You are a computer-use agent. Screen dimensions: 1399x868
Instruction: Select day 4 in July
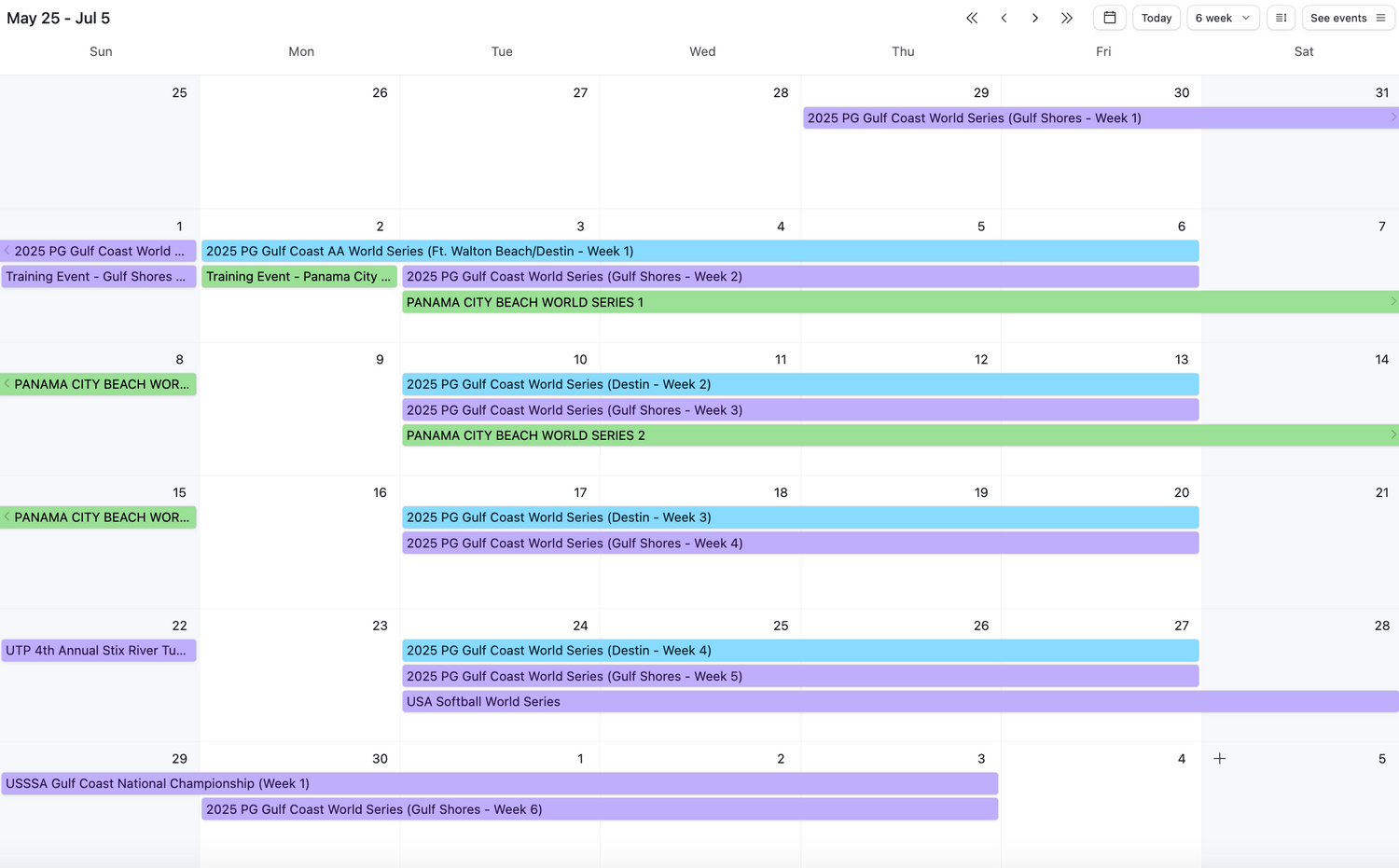point(1182,760)
